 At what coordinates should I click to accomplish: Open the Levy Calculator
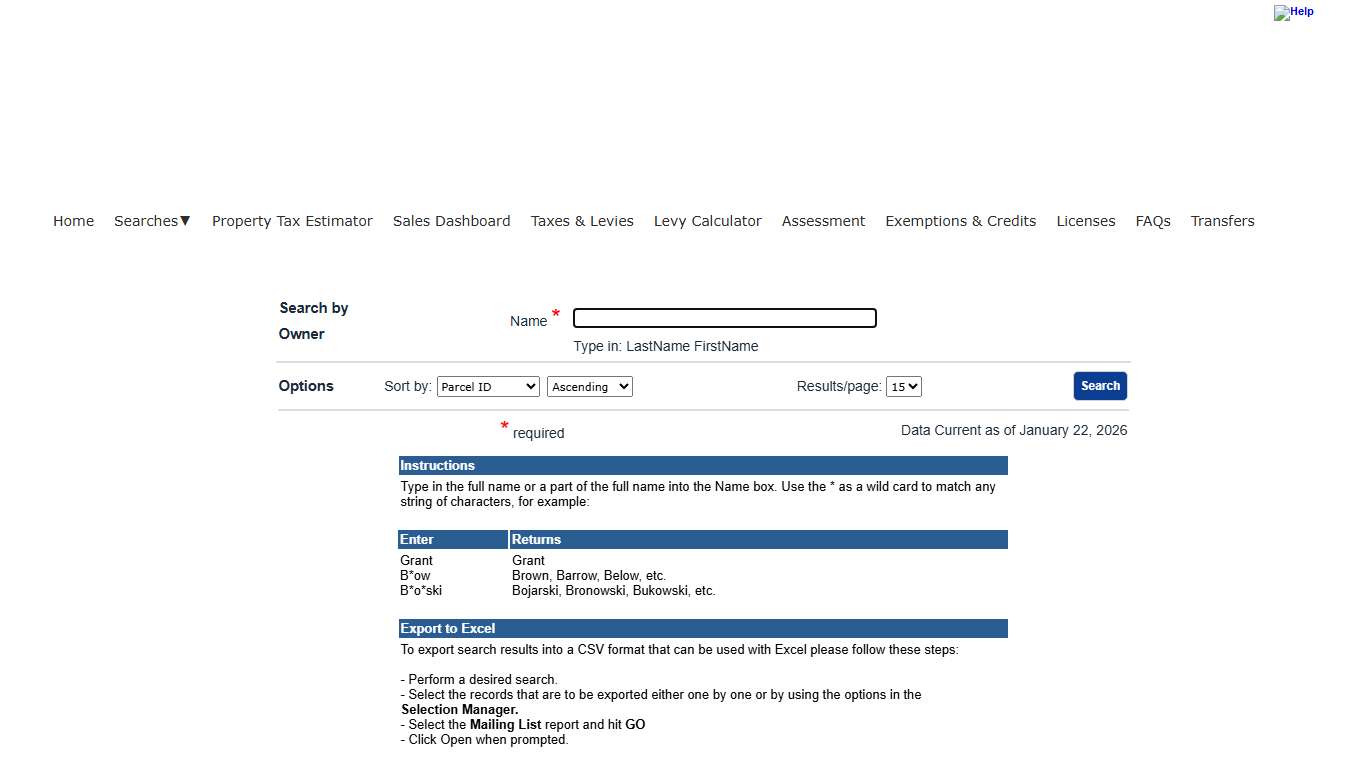(707, 221)
